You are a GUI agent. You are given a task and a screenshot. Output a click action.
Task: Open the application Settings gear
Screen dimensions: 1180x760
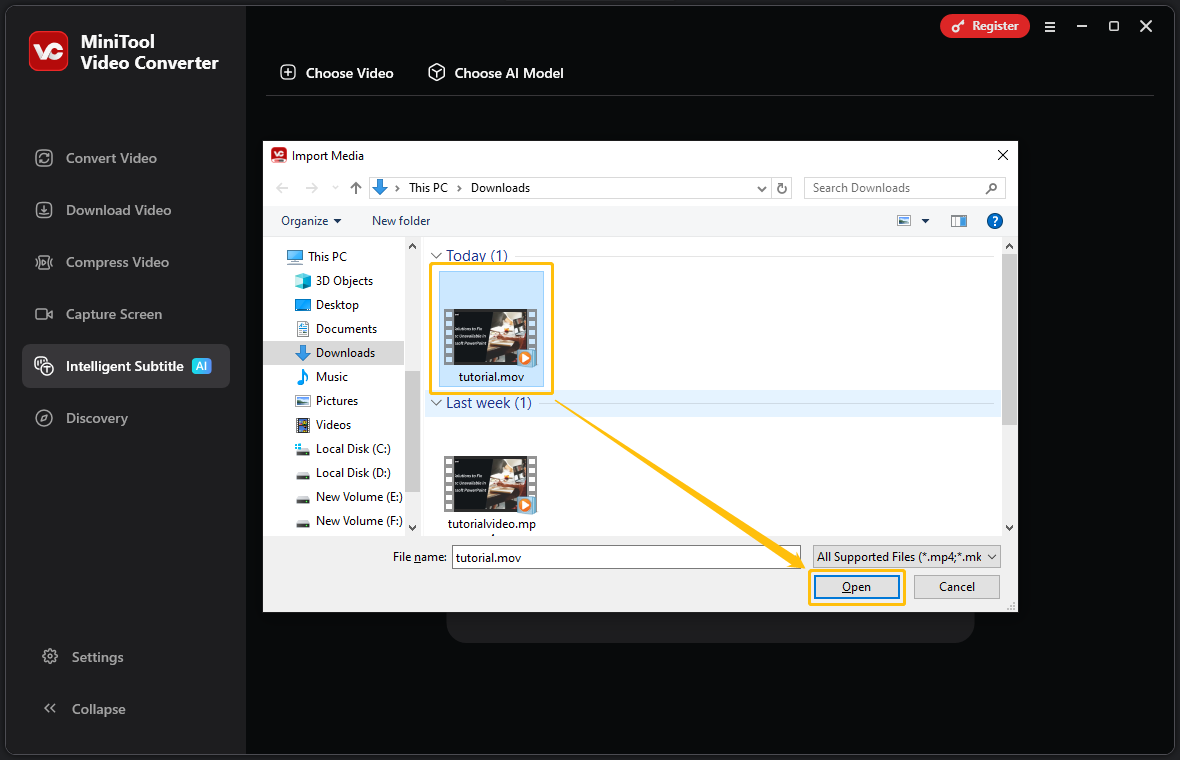pyautogui.click(x=83, y=657)
